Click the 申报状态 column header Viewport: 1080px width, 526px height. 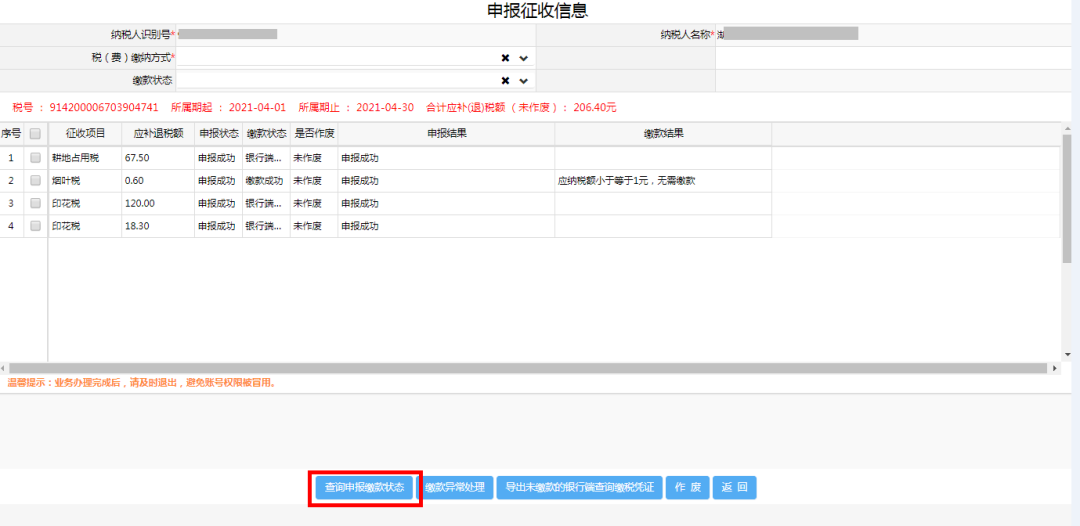pos(218,134)
